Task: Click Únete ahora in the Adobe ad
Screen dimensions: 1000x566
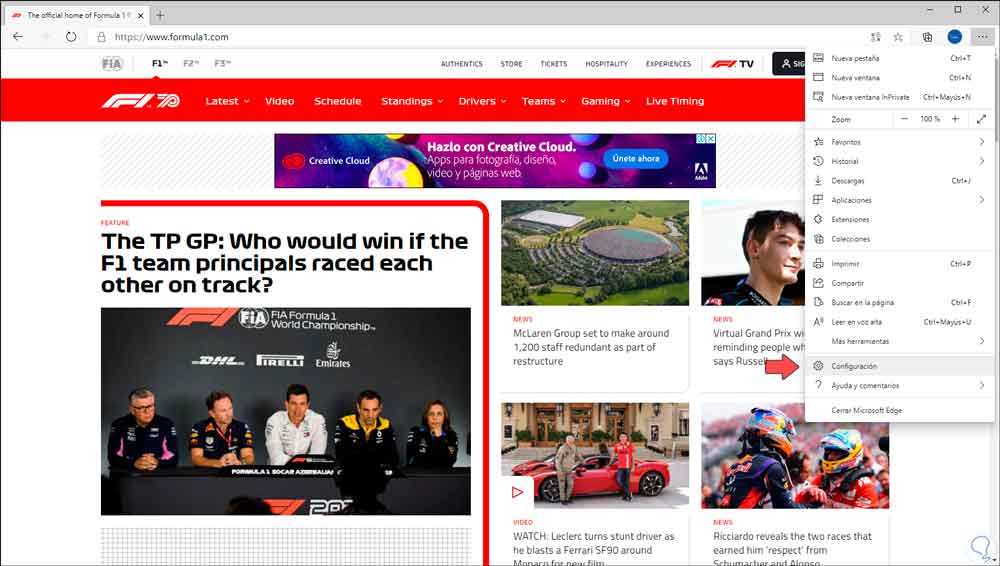Action: point(636,158)
